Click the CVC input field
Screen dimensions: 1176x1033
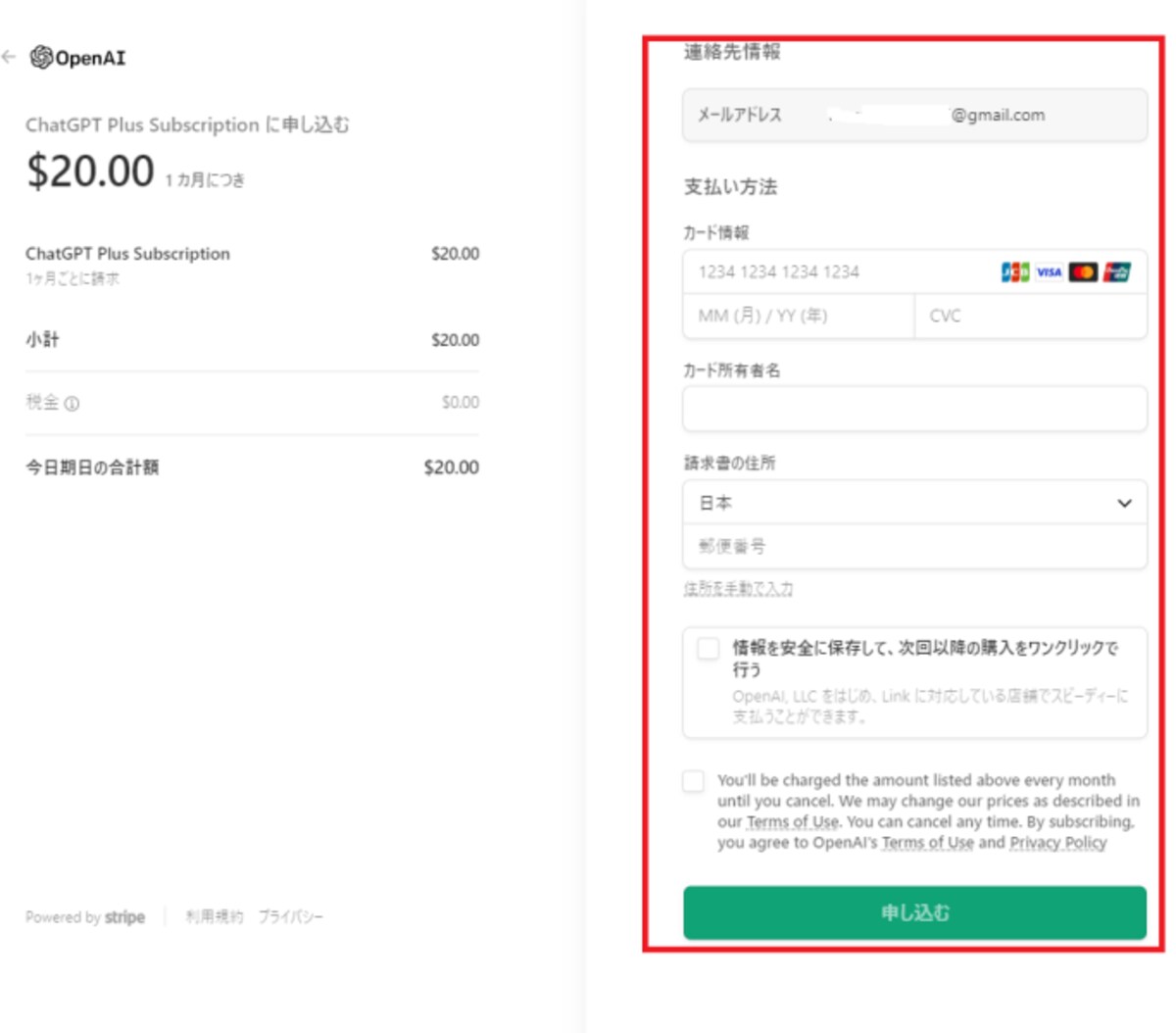point(1031,316)
